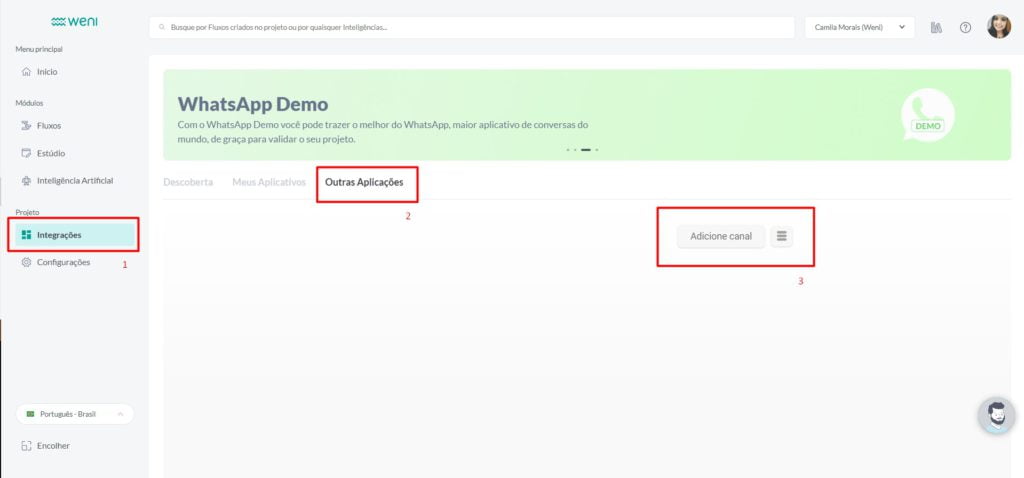This screenshot has width=1024, height=478.
Task: Switch to the Descoberta tab
Action: point(188,182)
